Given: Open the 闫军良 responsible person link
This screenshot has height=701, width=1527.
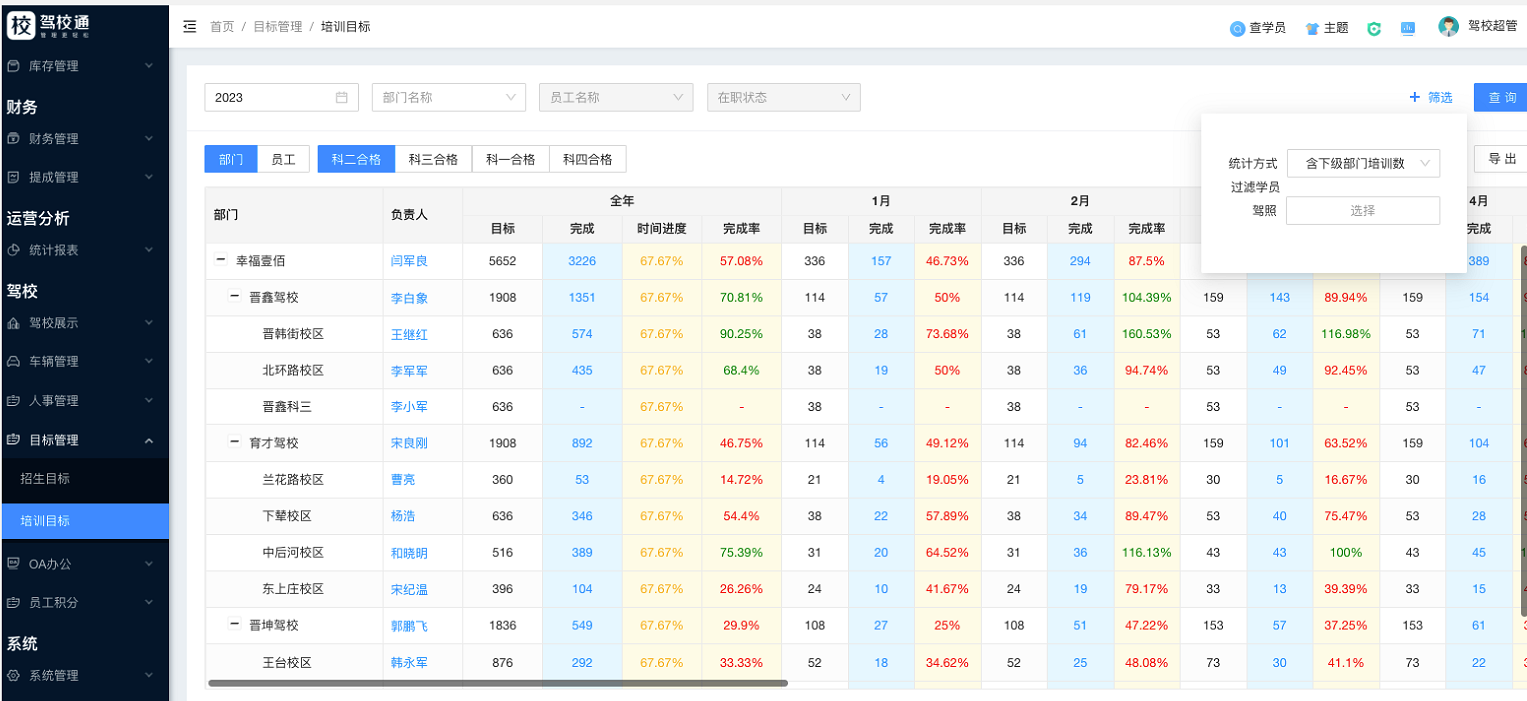Looking at the screenshot, I should pyautogui.click(x=409, y=261).
